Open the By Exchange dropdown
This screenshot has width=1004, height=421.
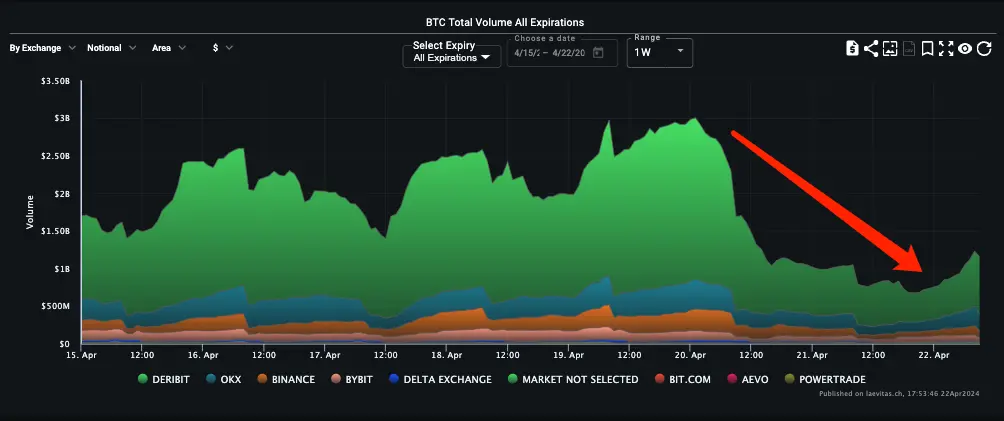pyautogui.click(x=42, y=47)
